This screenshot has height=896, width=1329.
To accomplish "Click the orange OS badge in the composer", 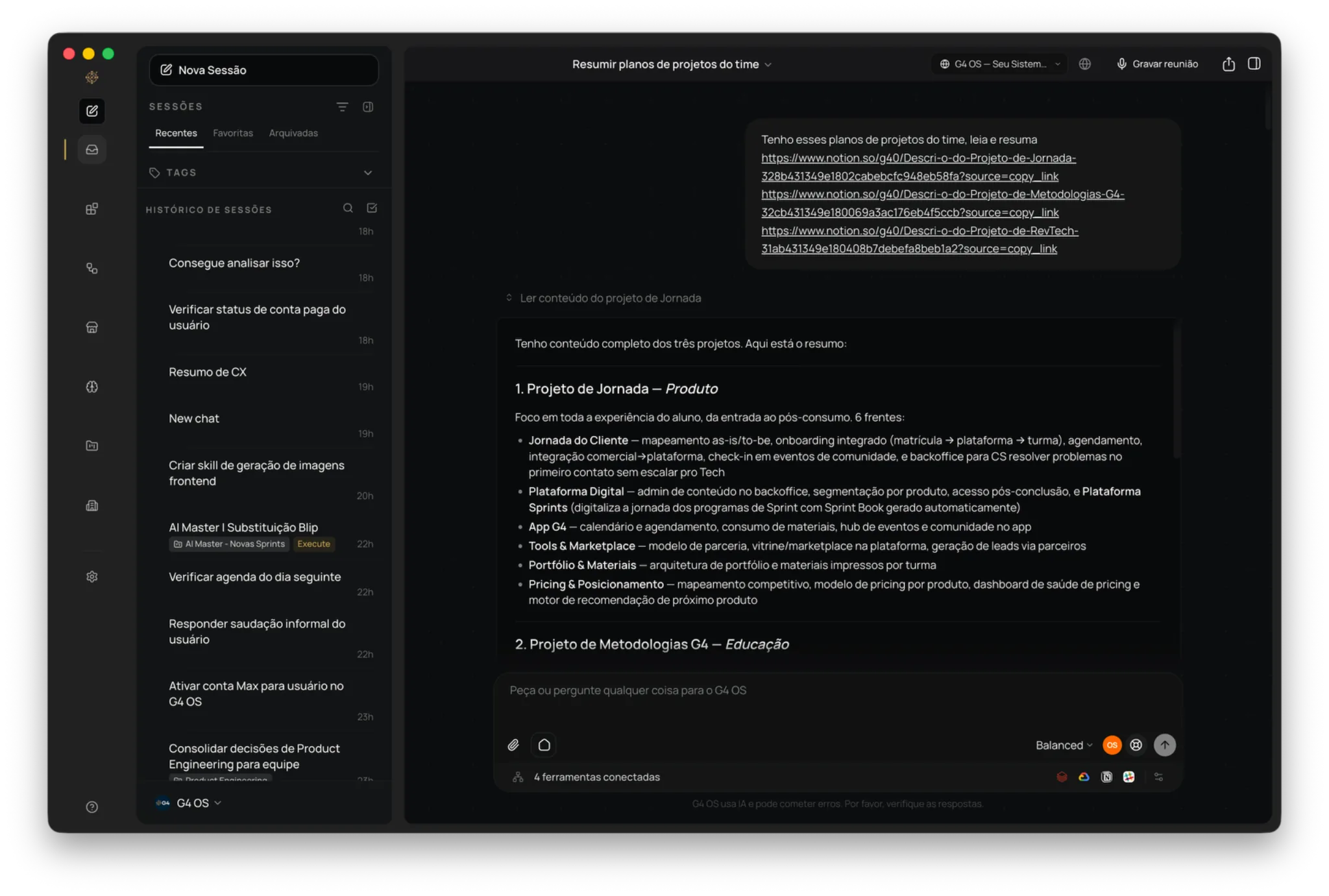I will click(1112, 745).
